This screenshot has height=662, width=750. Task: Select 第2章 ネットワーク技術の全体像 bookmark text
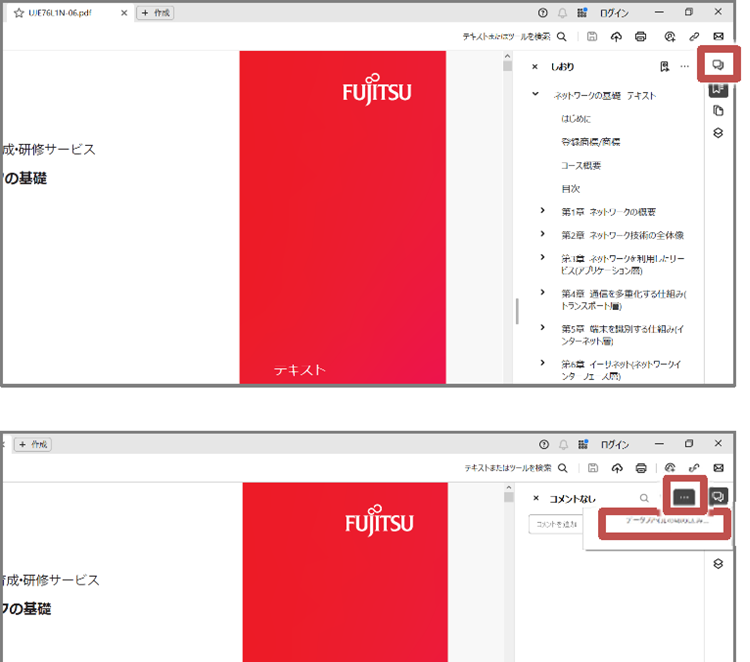tap(622, 235)
